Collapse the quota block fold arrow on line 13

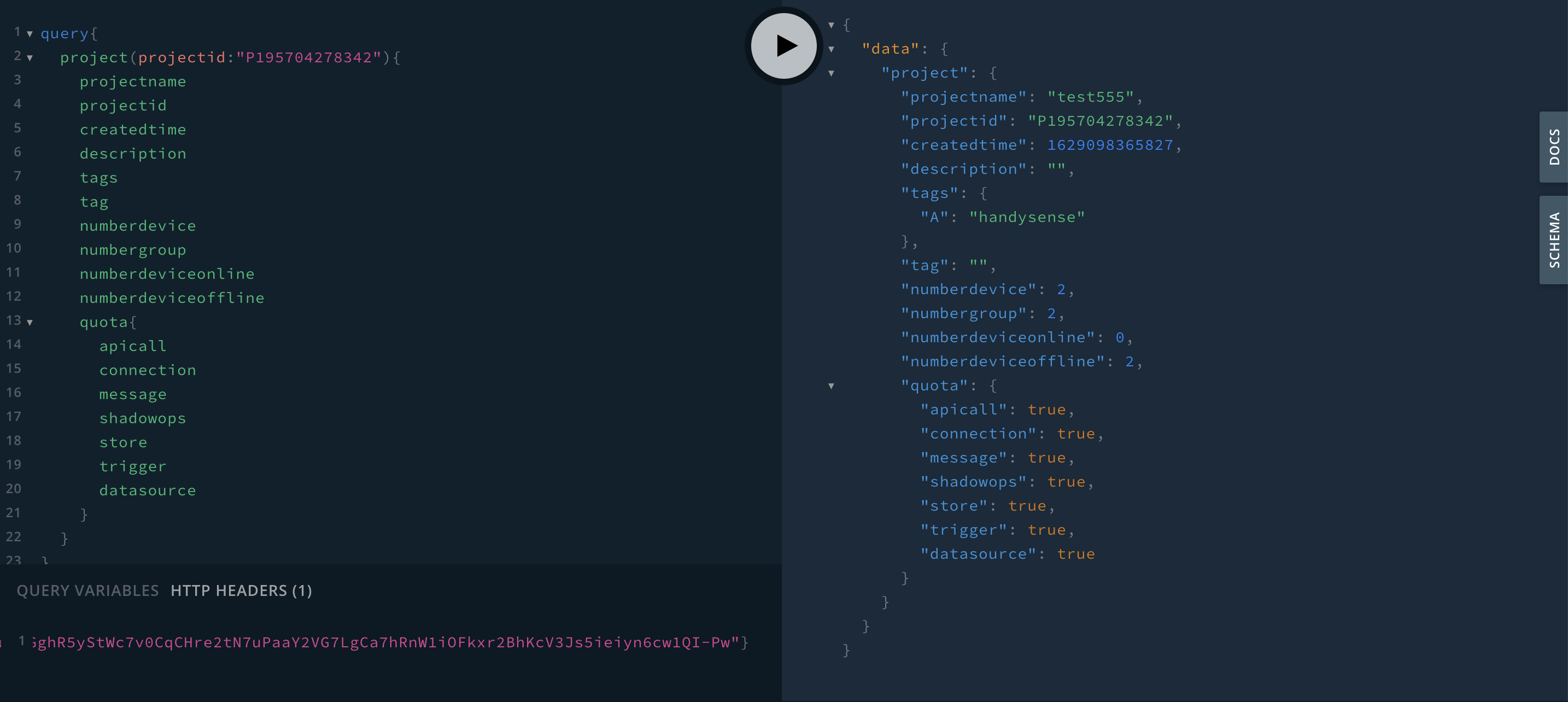pyautogui.click(x=29, y=323)
